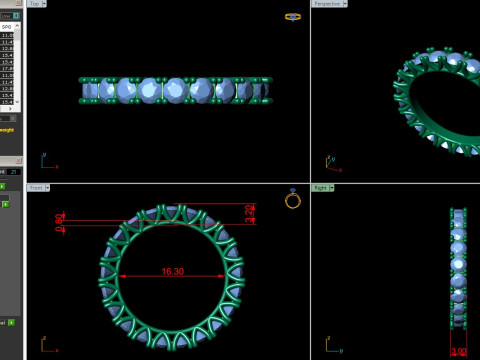Select the 16.30 inner diameter dimension
Screen dimensions: 480x360
[173, 272]
